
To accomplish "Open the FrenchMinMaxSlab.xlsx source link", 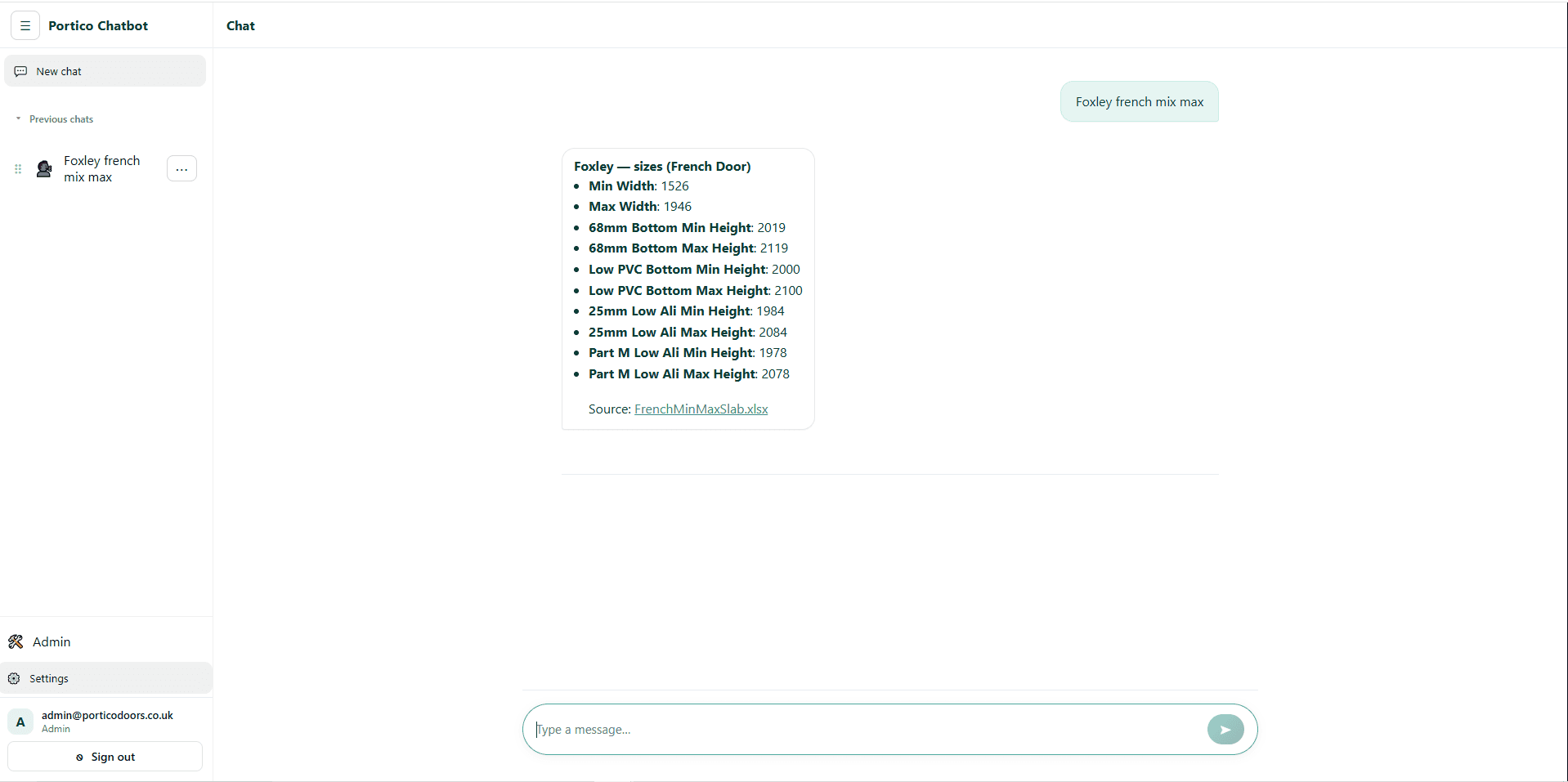I will [701, 409].
